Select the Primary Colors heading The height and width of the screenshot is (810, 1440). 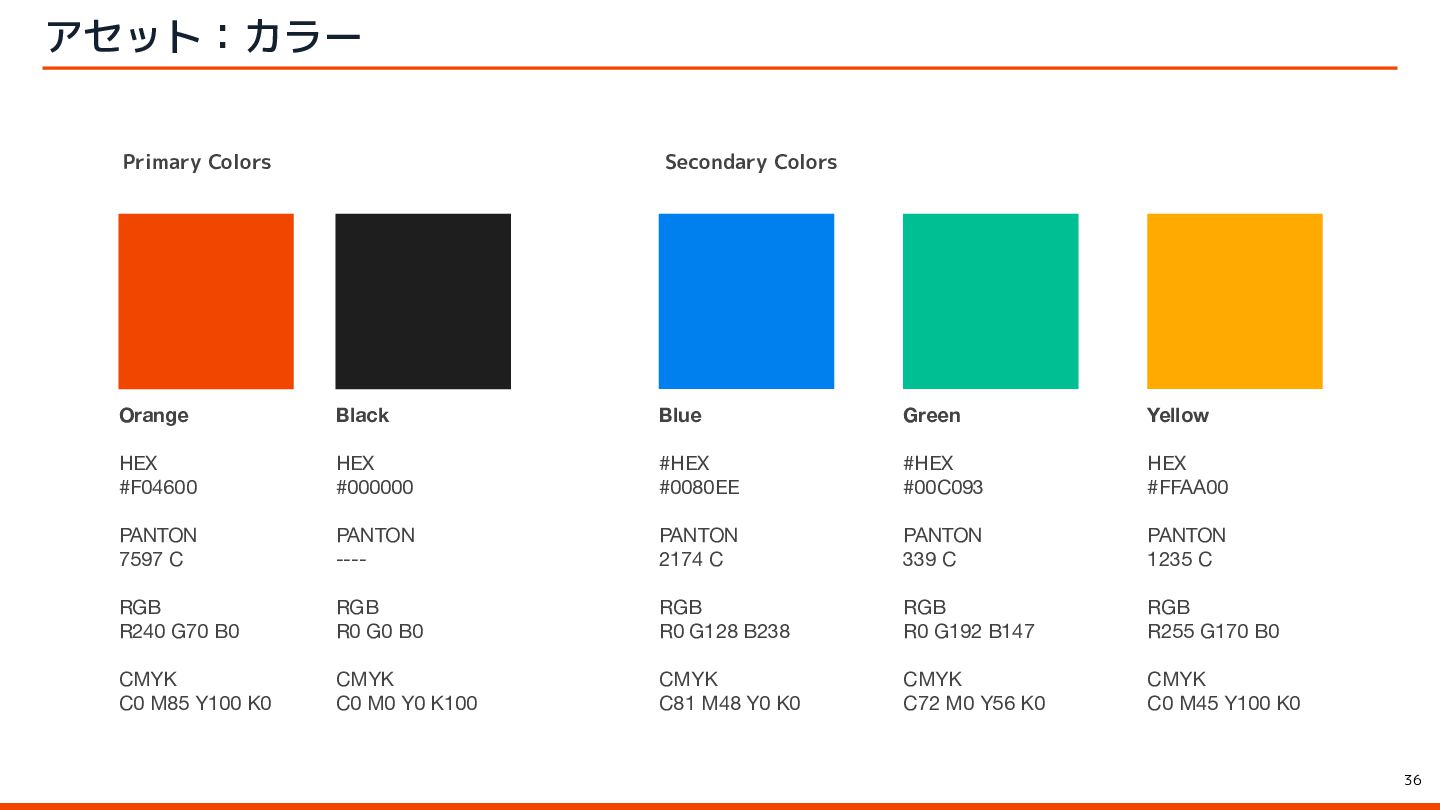click(197, 162)
